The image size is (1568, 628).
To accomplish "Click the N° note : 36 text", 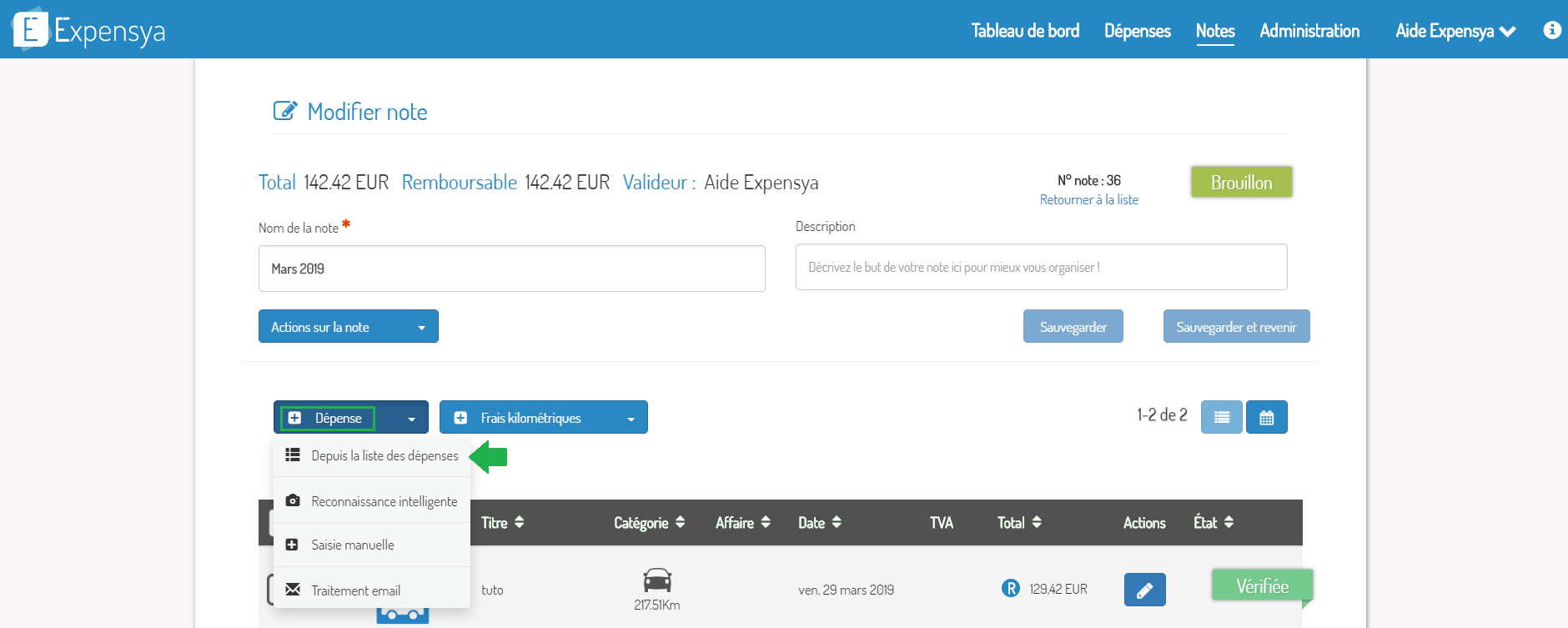I will 1089,180.
